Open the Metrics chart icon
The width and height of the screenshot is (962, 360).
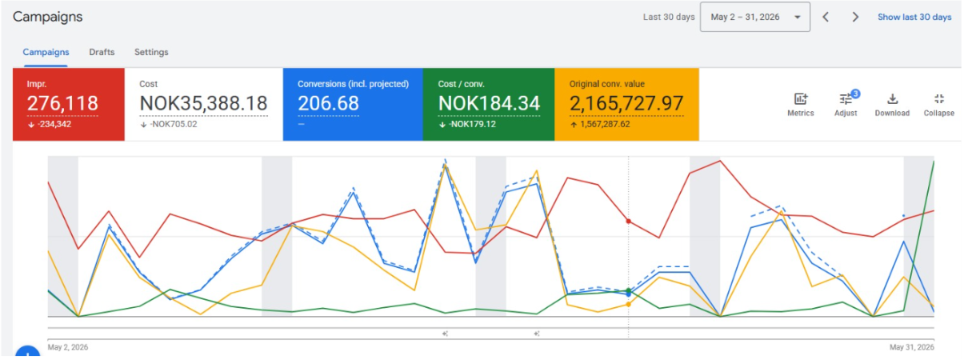coord(800,99)
